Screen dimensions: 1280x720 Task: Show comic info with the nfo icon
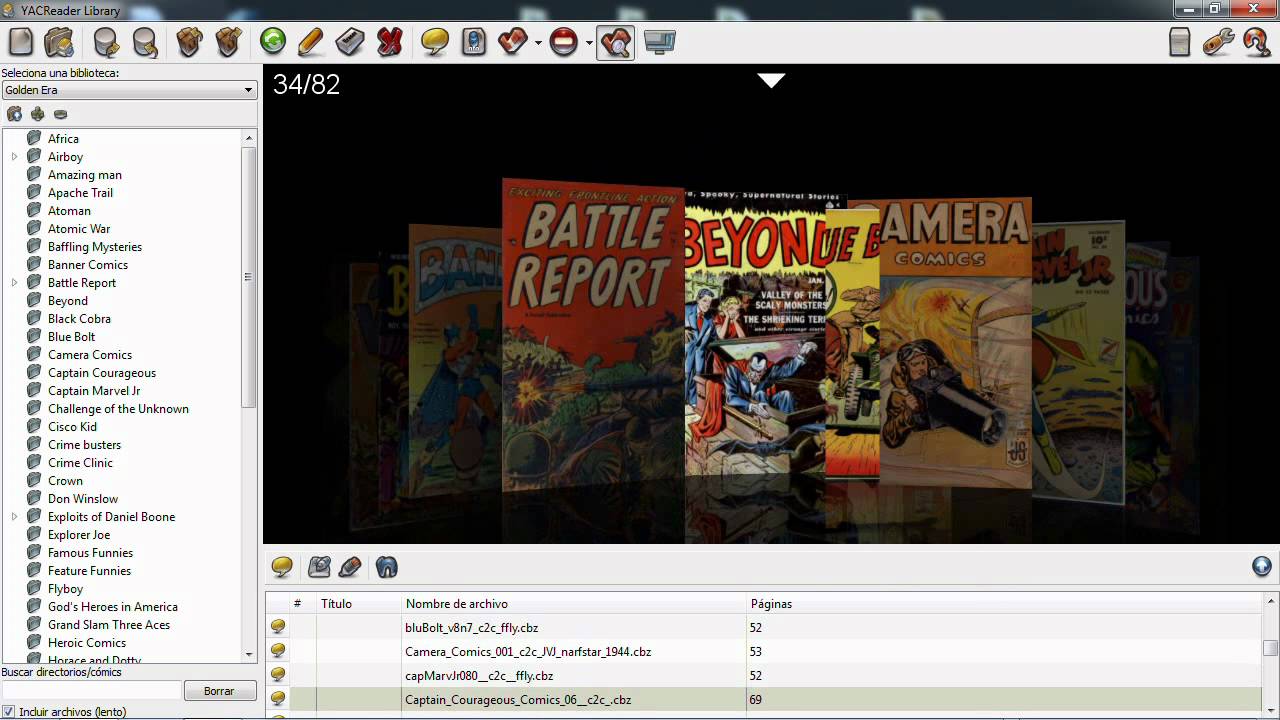click(x=474, y=42)
